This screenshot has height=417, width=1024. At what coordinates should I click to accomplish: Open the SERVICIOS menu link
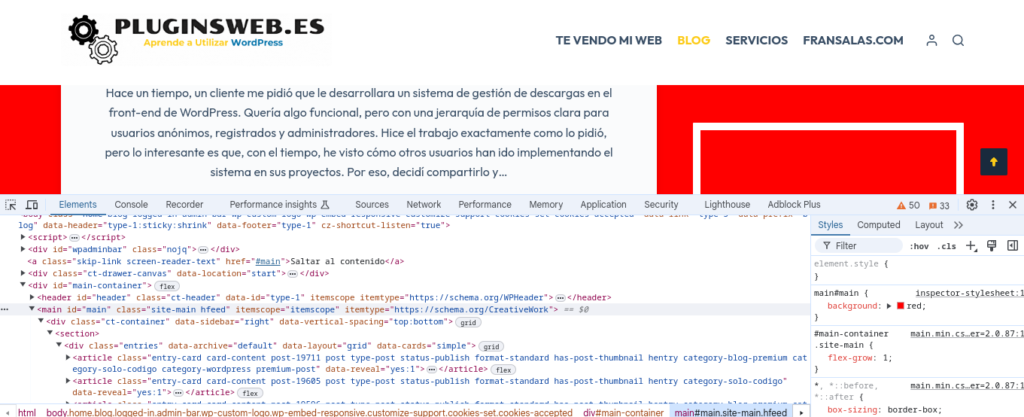tap(756, 40)
